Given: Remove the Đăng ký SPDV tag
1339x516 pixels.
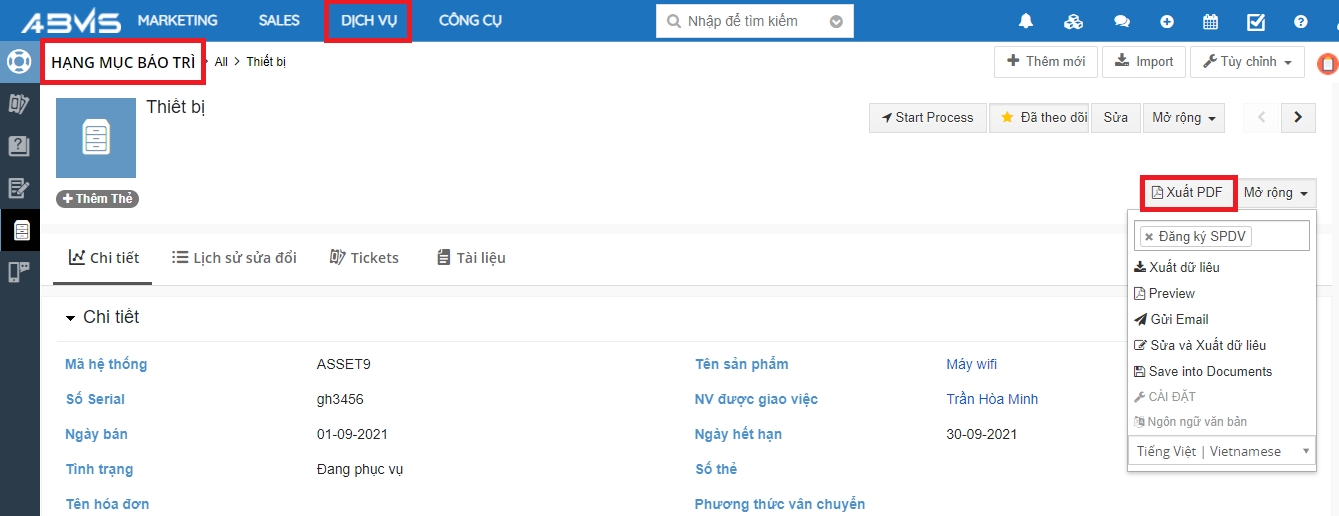Looking at the screenshot, I should pos(1149,237).
